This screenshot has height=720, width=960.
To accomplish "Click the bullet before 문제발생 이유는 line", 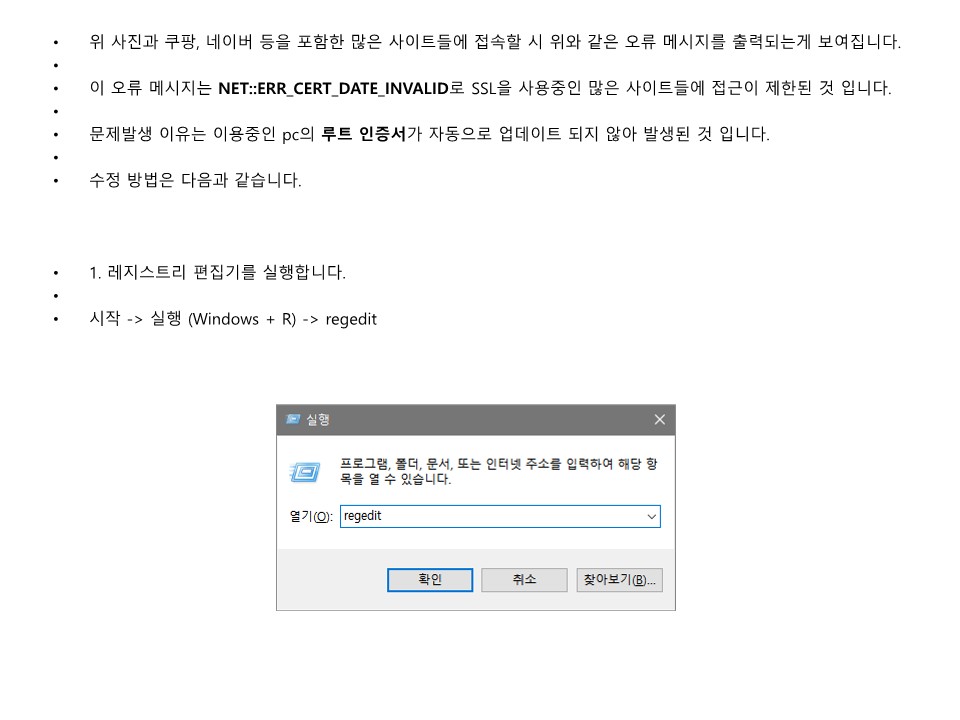I will click(56, 135).
